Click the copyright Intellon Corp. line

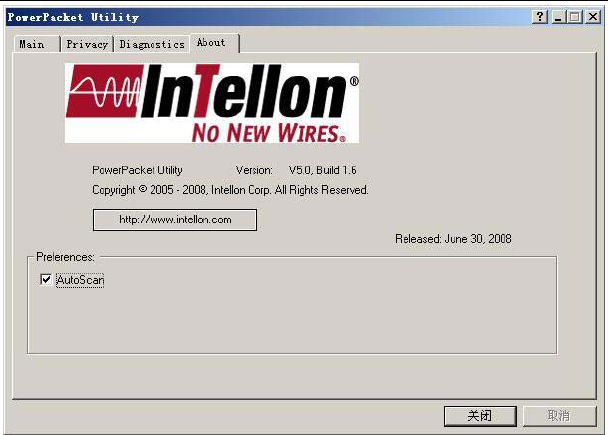(230, 190)
